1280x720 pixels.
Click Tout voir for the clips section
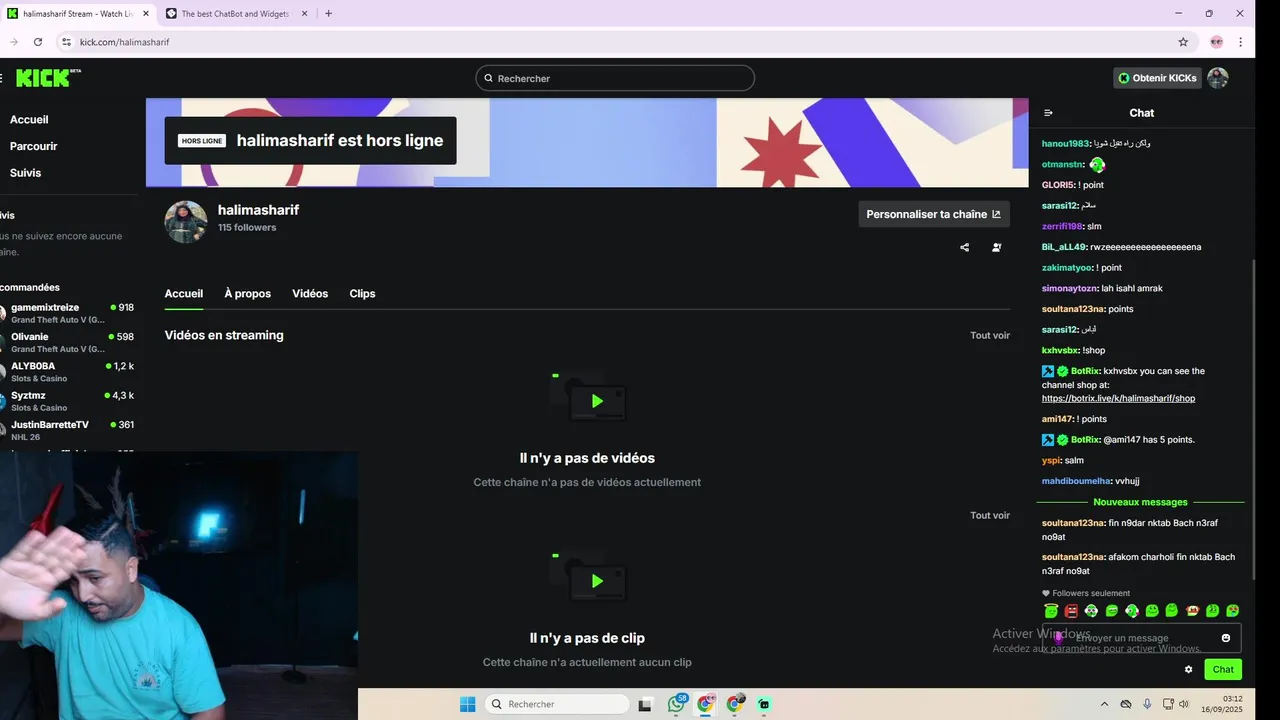990,516
